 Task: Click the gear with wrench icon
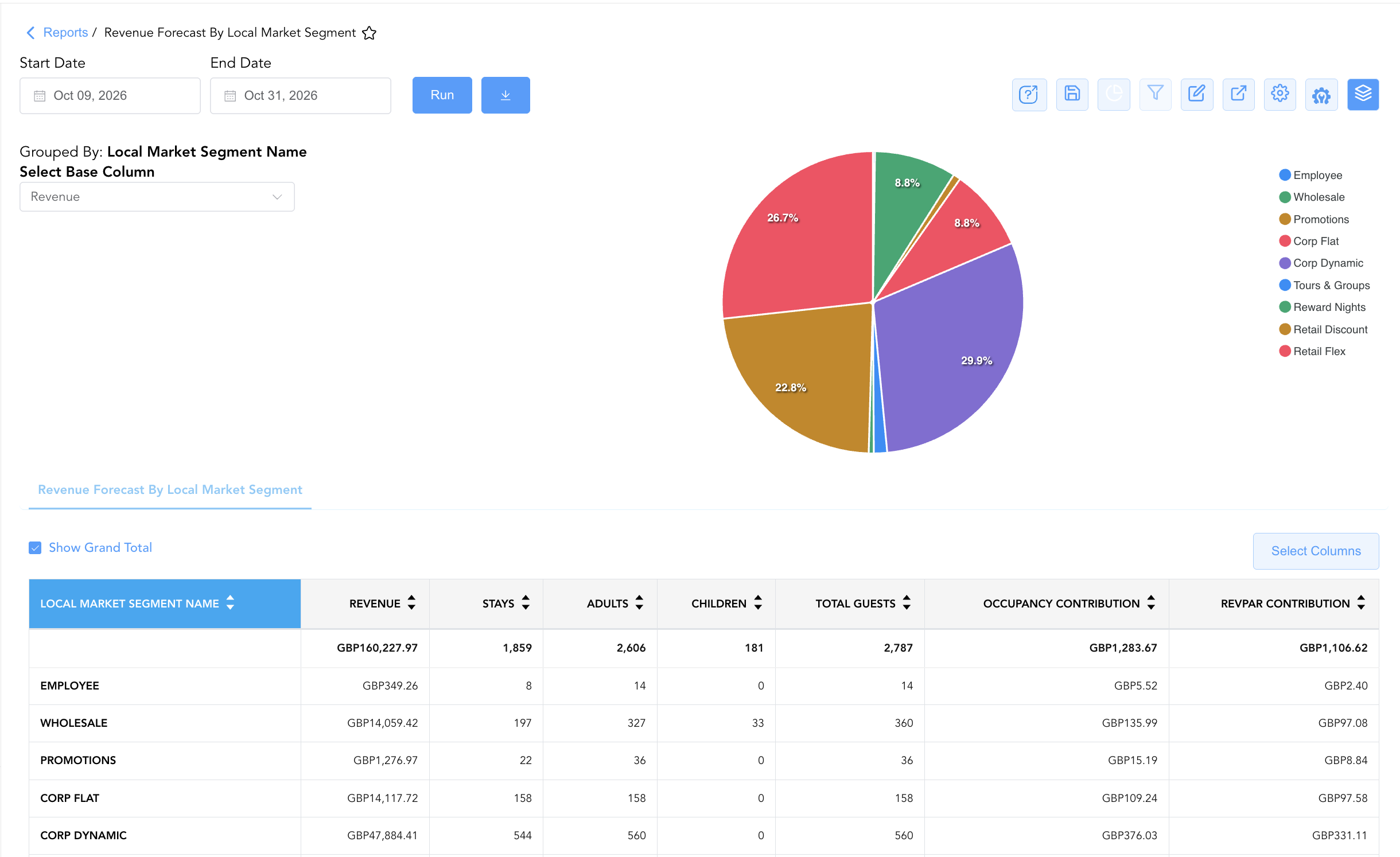click(x=1321, y=95)
